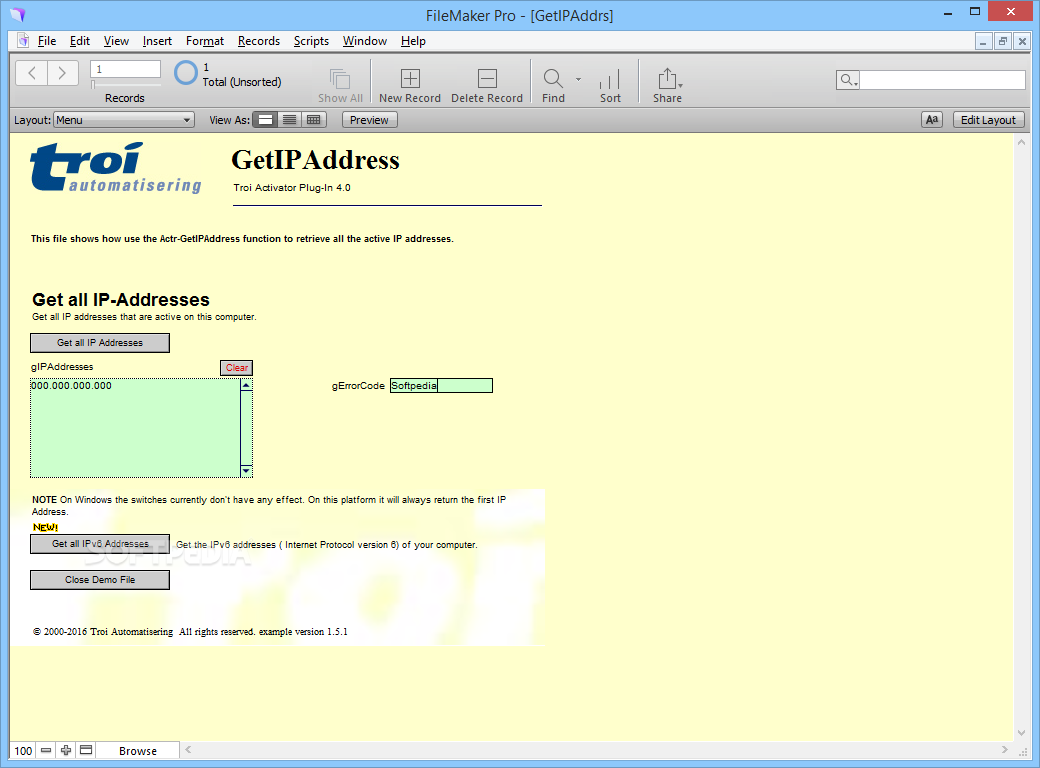The height and width of the screenshot is (768, 1040).
Task: Zoom out with the status bar minus icon
Action: point(46,750)
